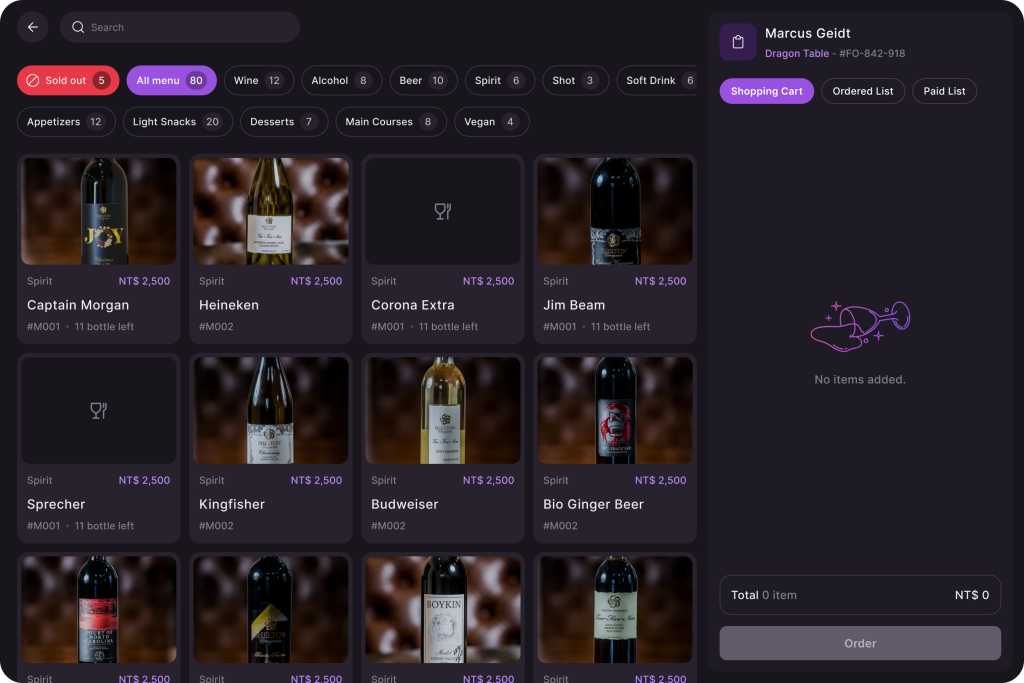Filter by Sold out items
The height and width of the screenshot is (683, 1024).
coord(68,80)
